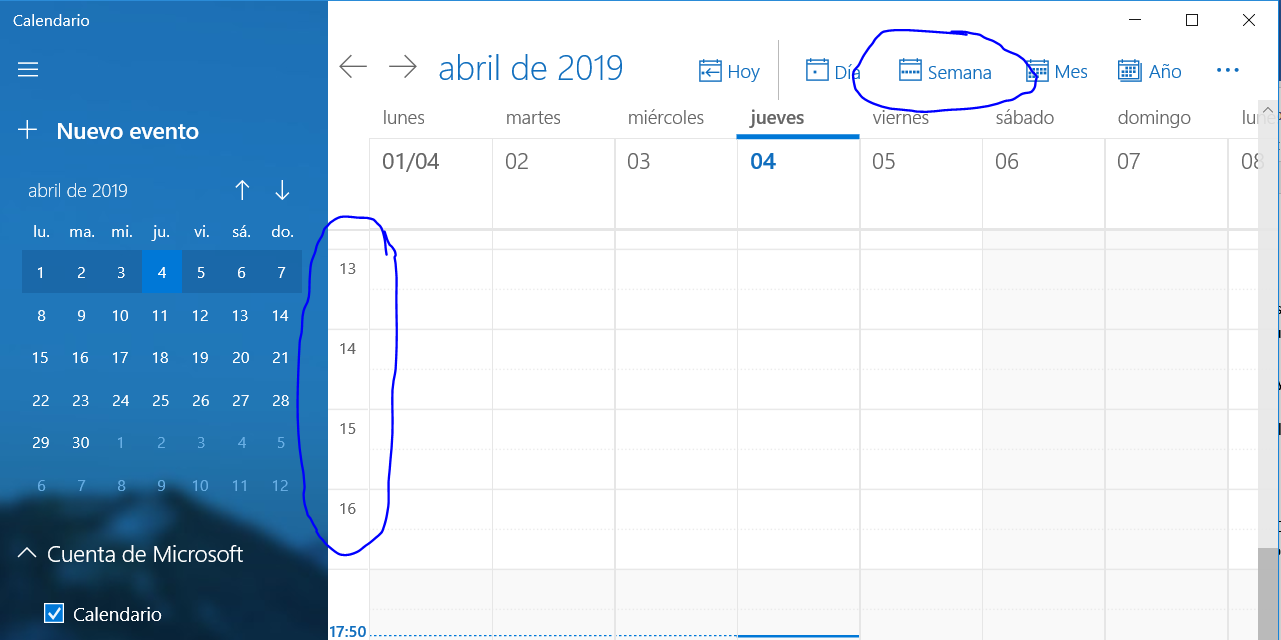This screenshot has width=1281, height=640.
Task: Select day 18 in mini calendar
Action: pos(160,357)
